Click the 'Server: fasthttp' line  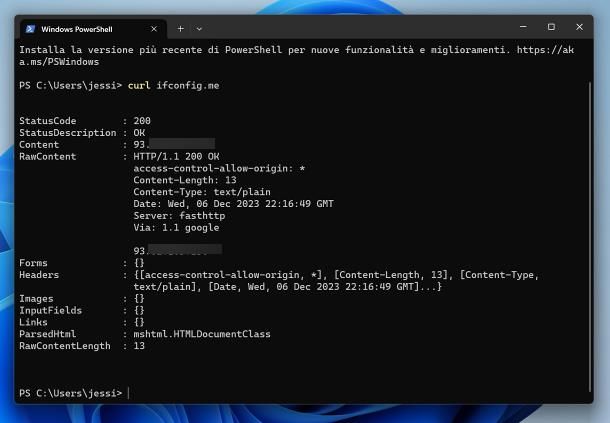pyautogui.click(x=179, y=216)
